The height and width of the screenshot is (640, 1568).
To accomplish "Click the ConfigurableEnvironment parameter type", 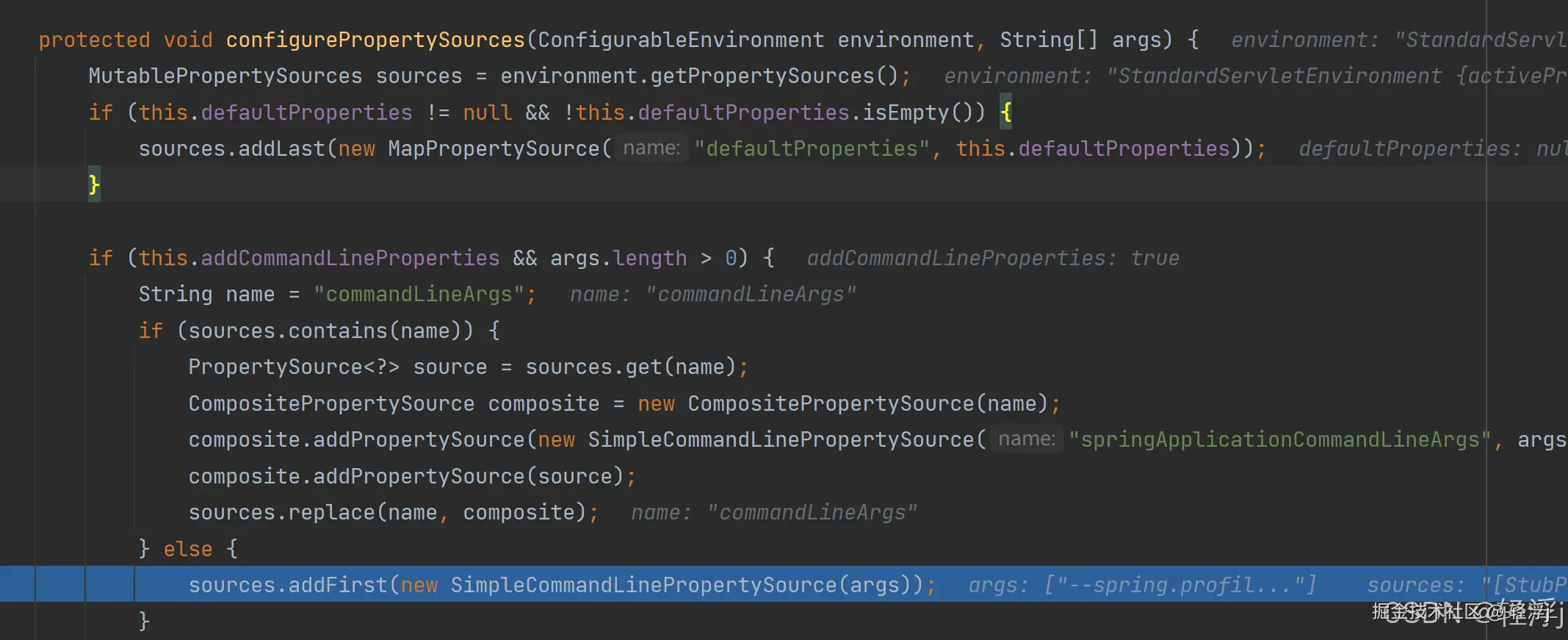I will (x=681, y=40).
